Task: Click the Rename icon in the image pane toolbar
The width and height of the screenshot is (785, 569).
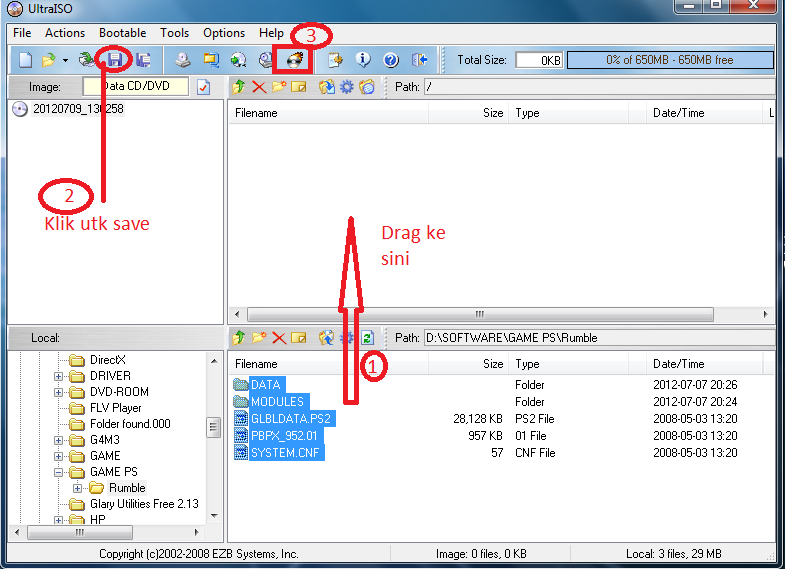Action: click(x=298, y=87)
